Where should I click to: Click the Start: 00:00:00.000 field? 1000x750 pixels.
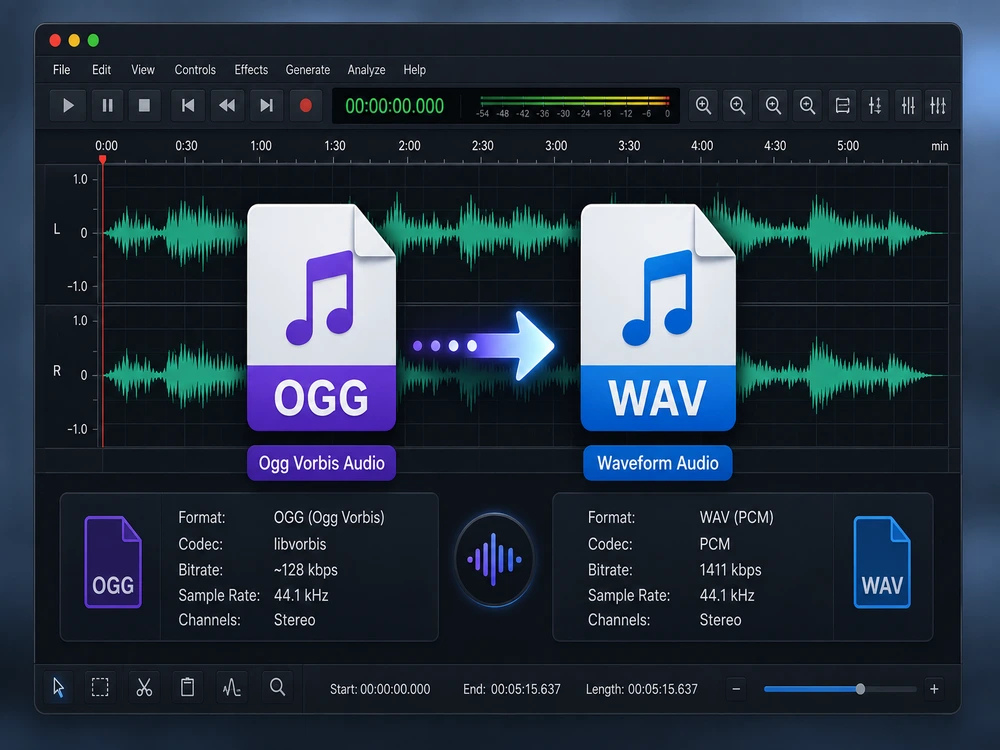[x=380, y=689]
